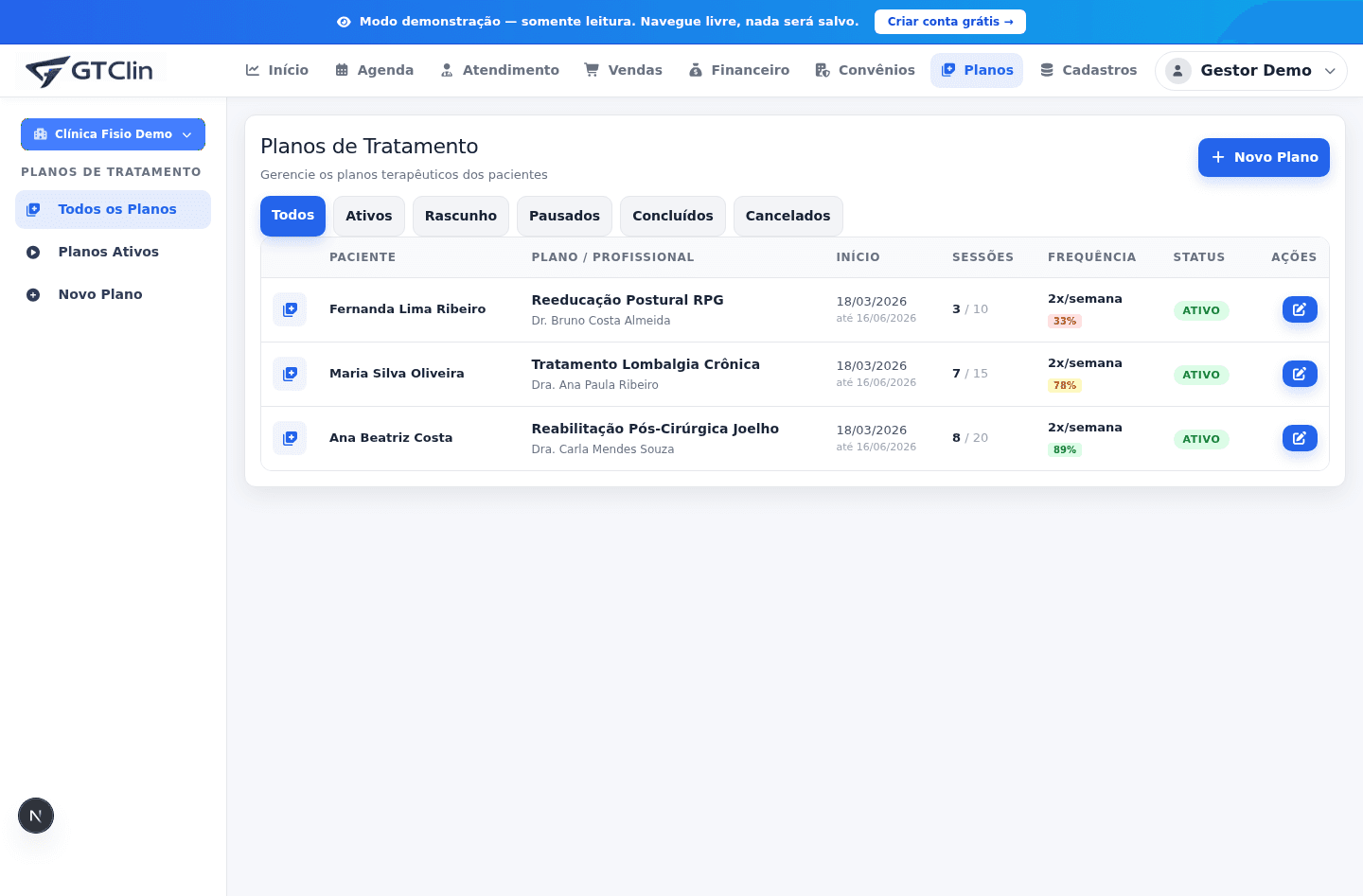Click ATIVO status badge for Fernanda Lima Ribeiro

tap(1201, 310)
